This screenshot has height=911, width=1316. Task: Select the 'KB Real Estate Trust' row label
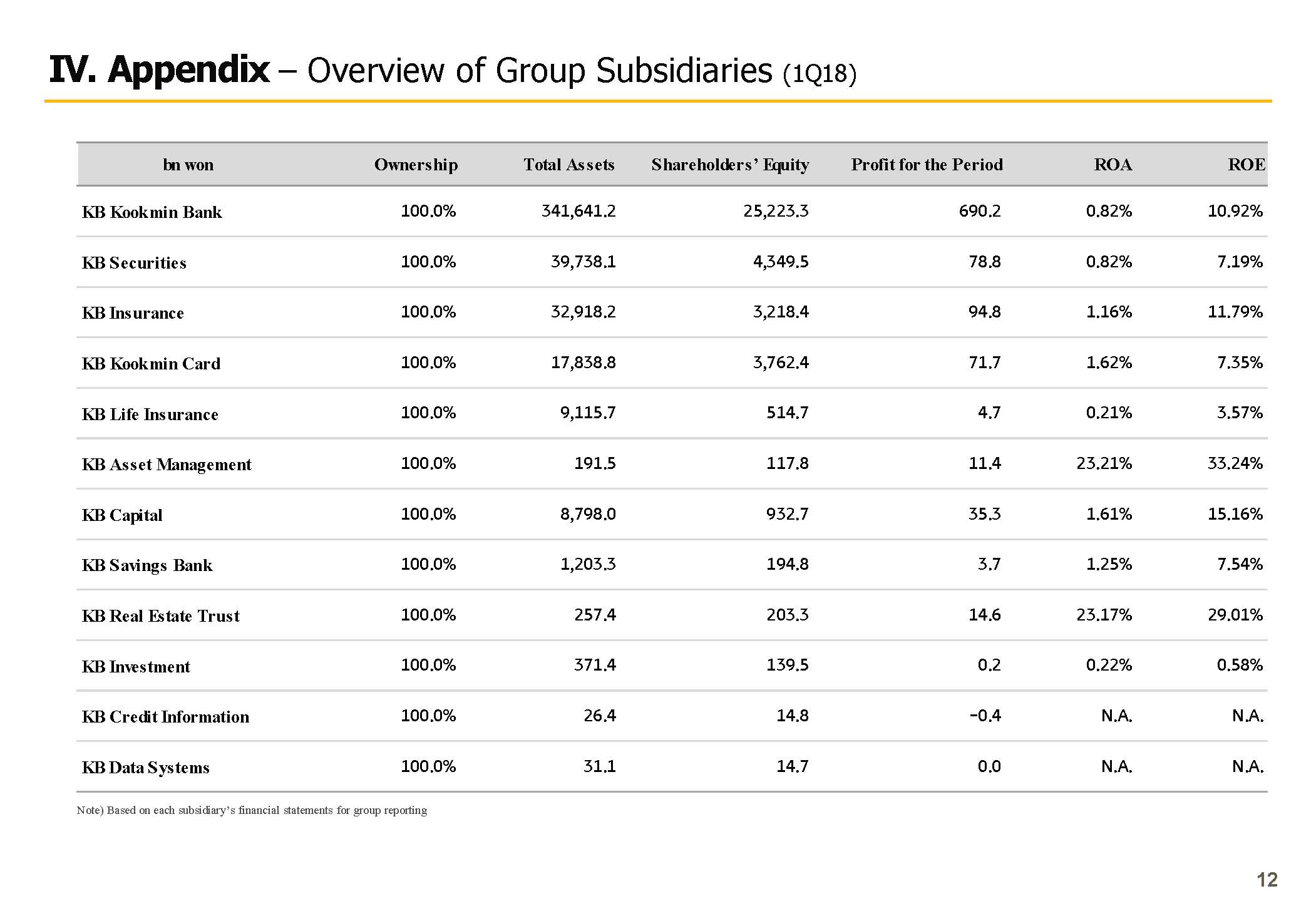161,616
